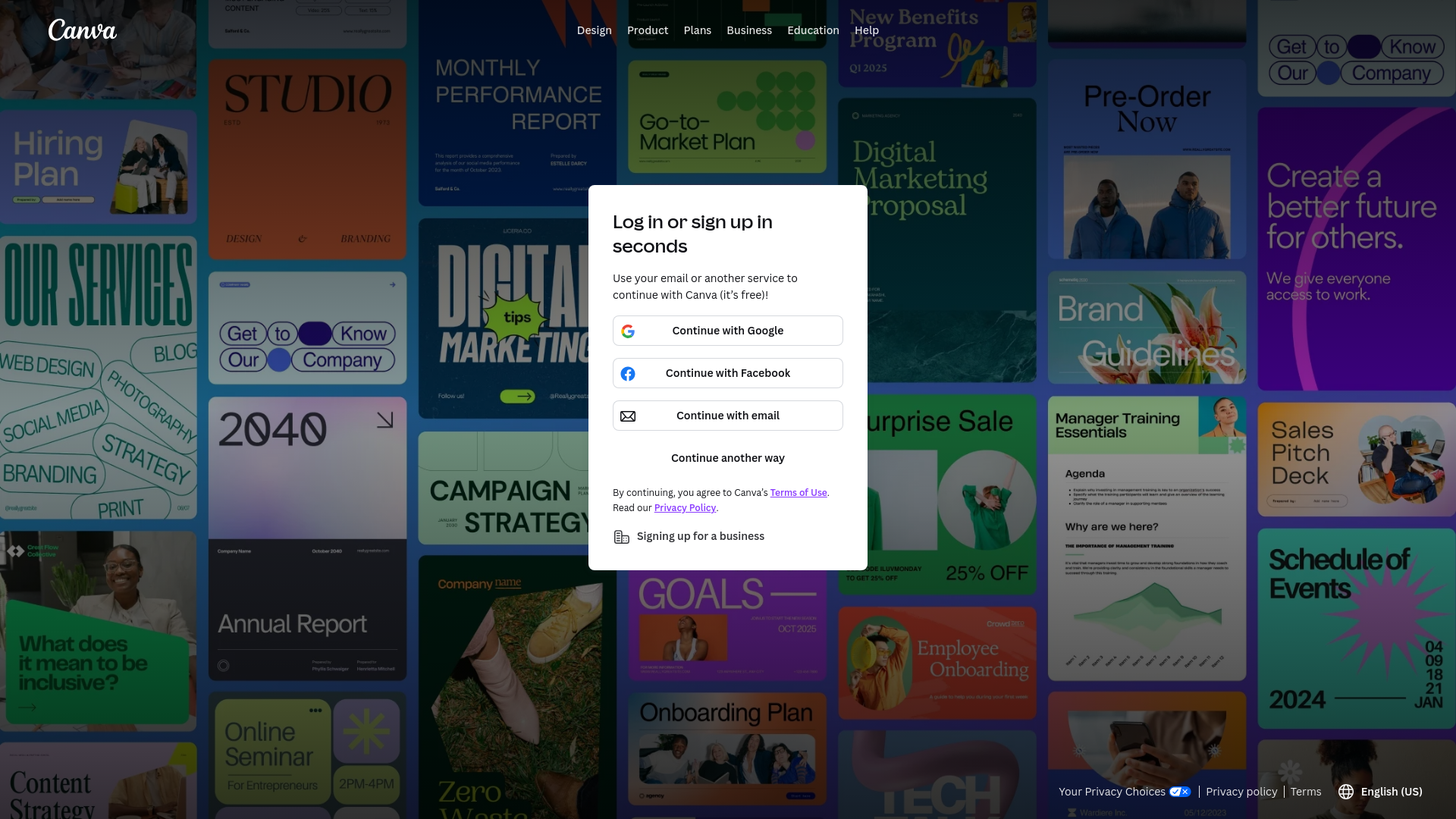Viewport: 1456px width, 819px height.
Task: Click the email envelope icon
Action: pos(628,416)
